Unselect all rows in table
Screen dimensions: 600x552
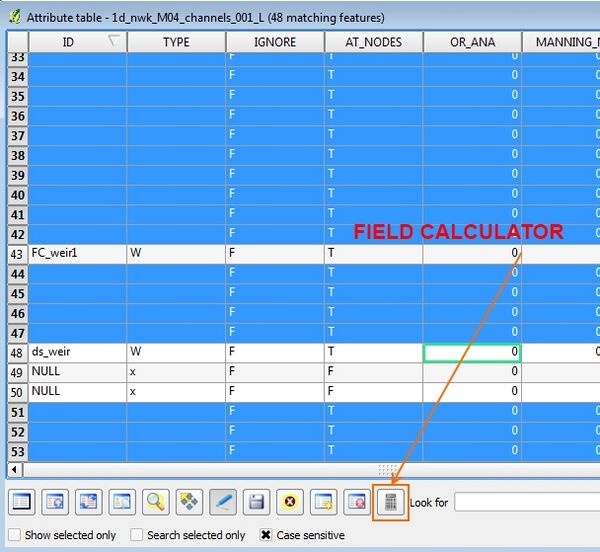[x=22, y=502]
